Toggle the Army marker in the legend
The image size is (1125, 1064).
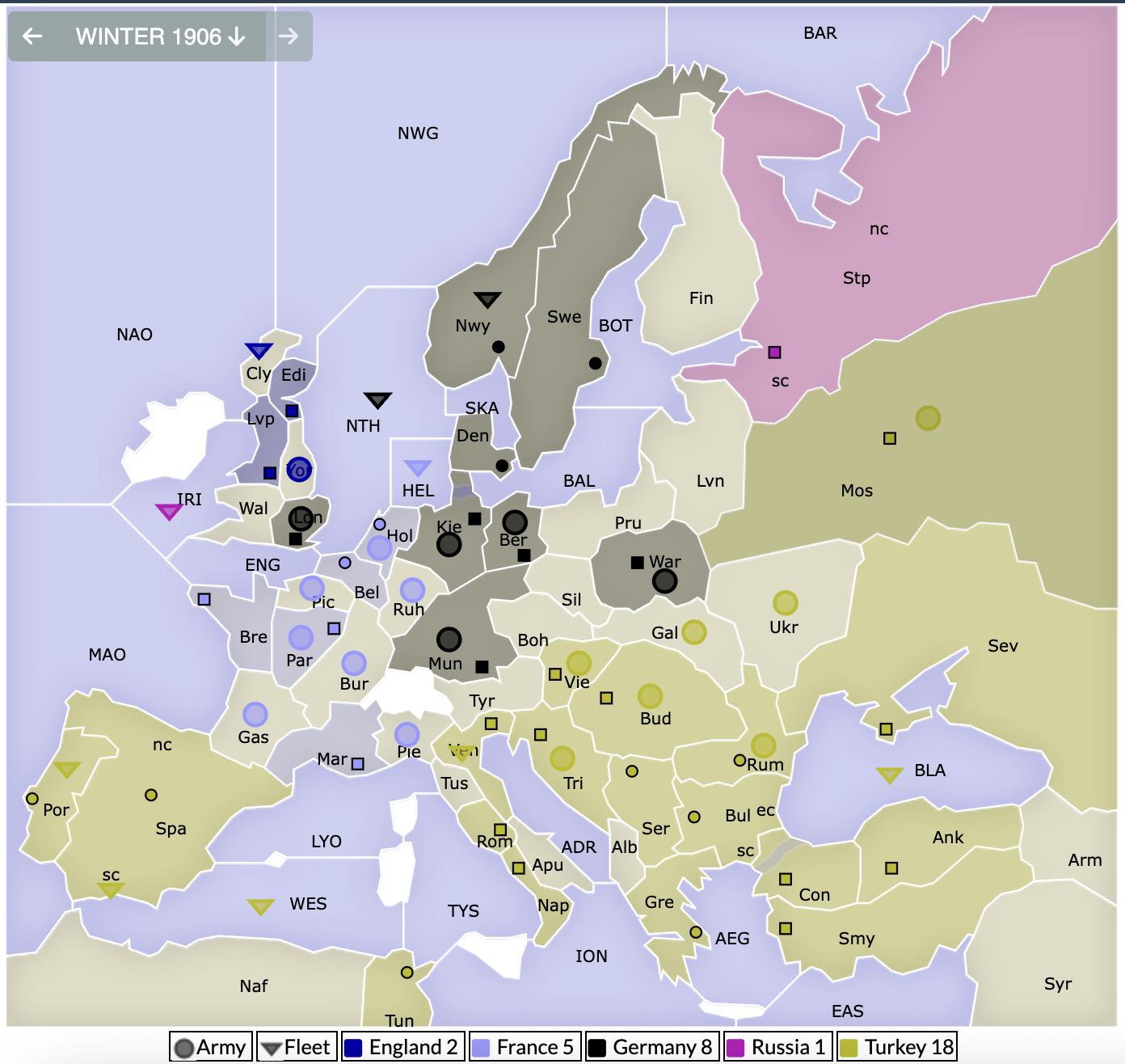(210, 1046)
